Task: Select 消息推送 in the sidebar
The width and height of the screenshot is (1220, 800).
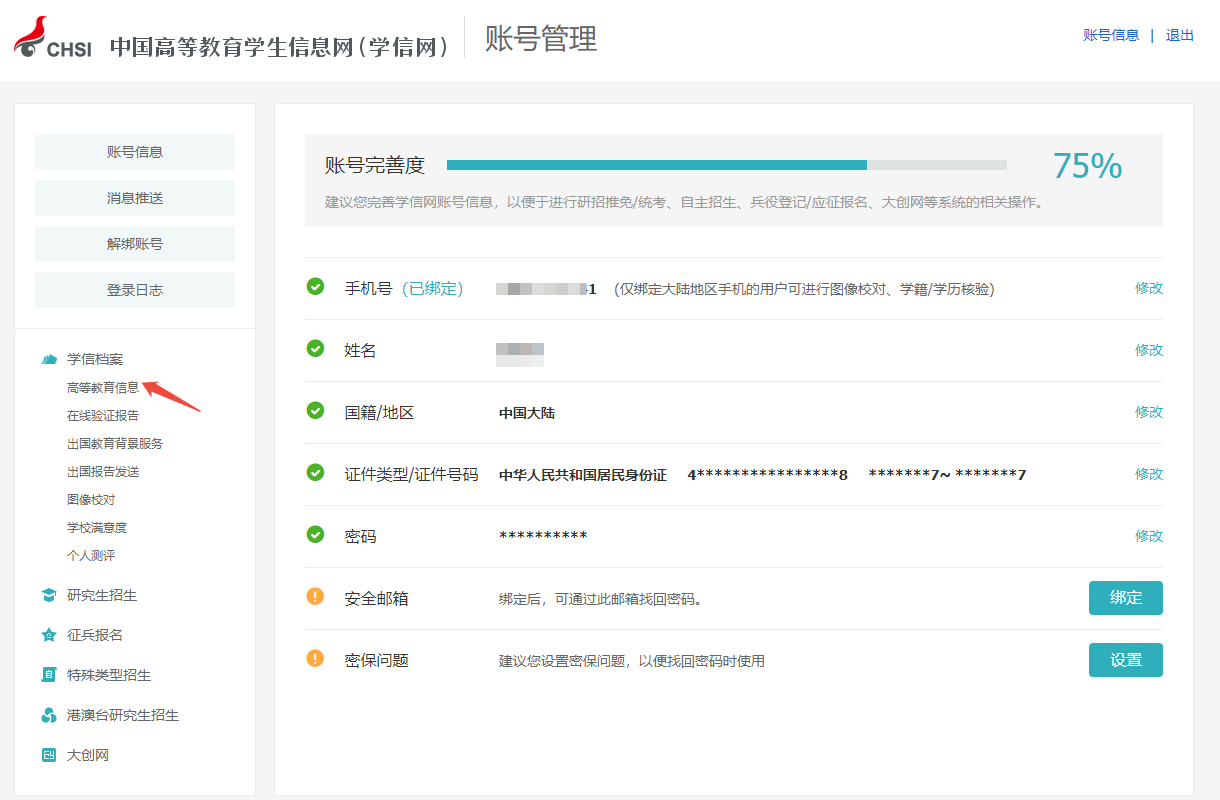Action: tap(135, 198)
